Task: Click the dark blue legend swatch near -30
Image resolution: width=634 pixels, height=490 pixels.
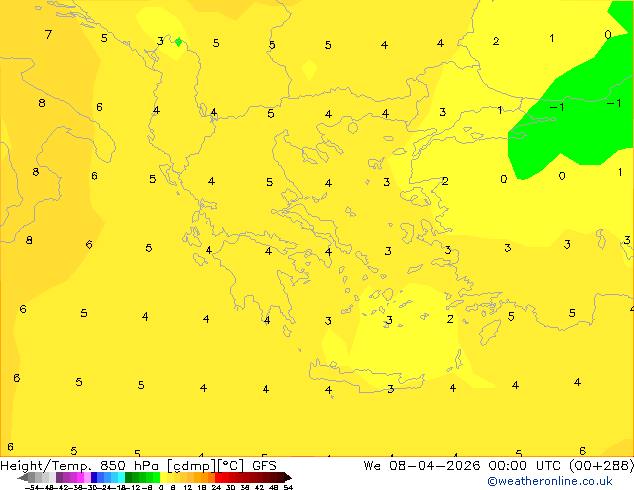Action: coord(94,477)
